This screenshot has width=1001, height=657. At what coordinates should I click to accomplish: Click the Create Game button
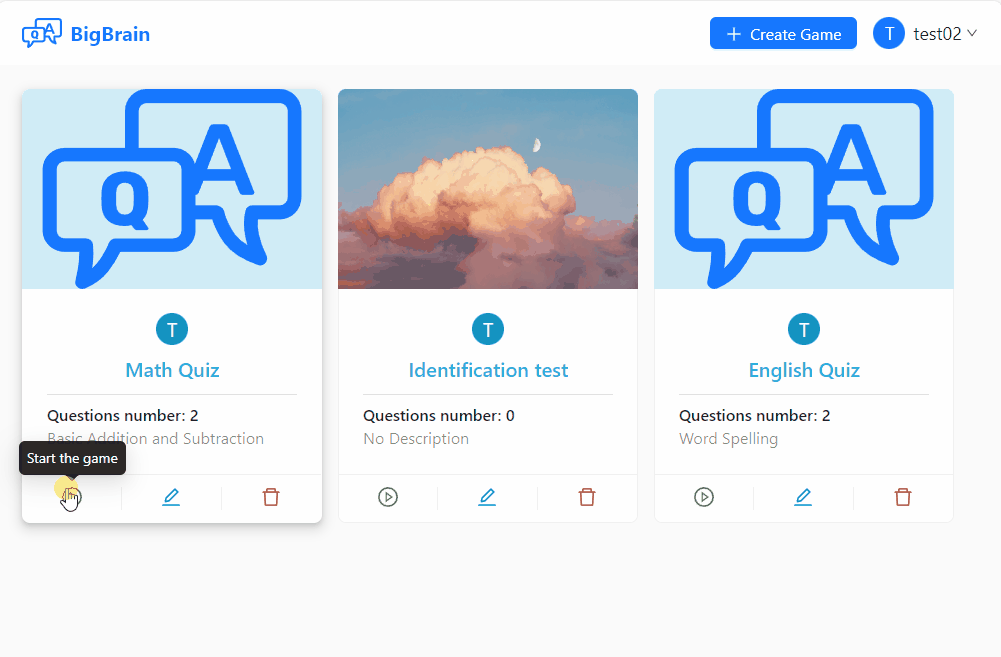click(783, 34)
